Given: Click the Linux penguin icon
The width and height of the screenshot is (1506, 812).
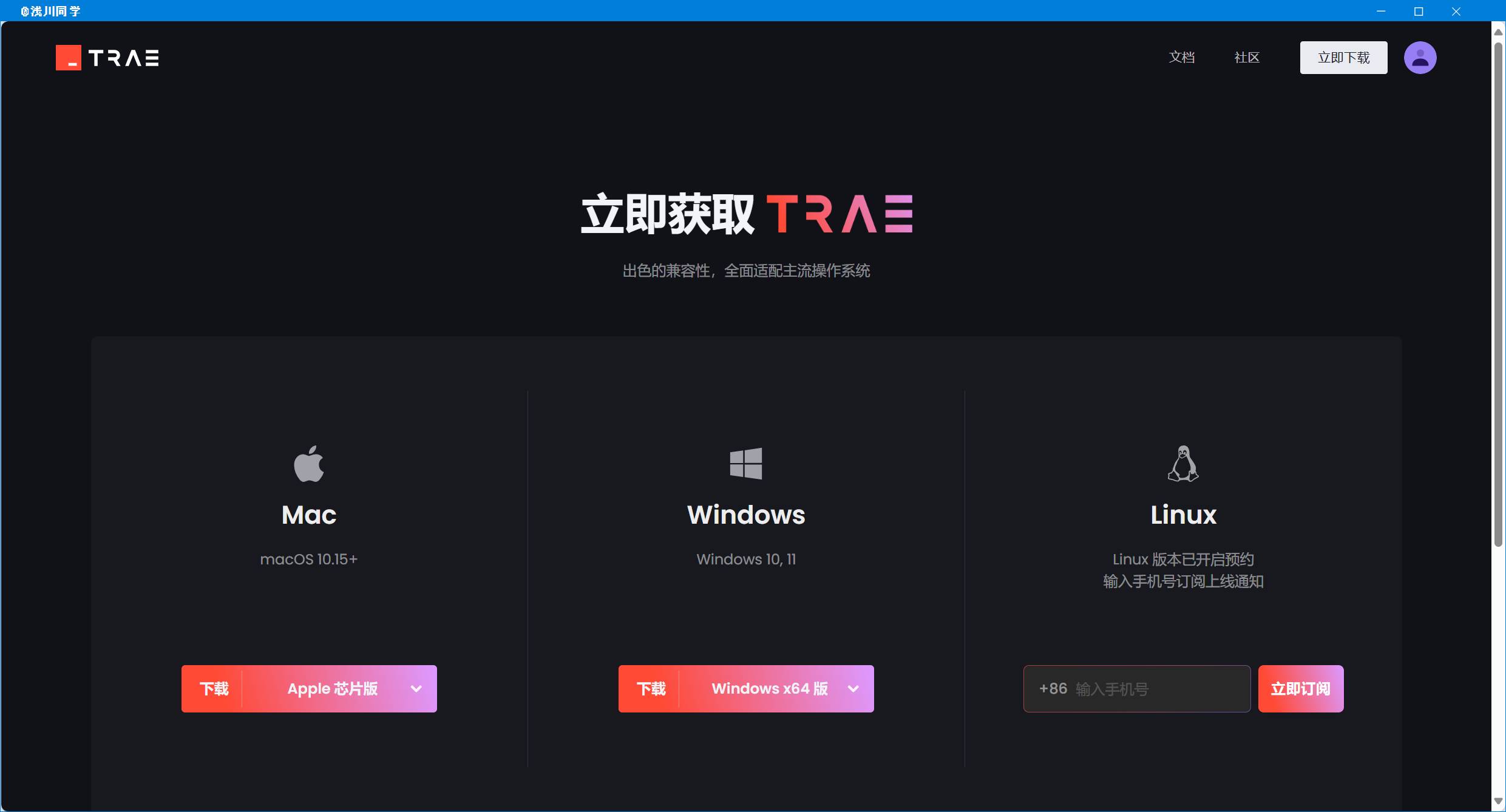Looking at the screenshot, I should pos(1183,464).
